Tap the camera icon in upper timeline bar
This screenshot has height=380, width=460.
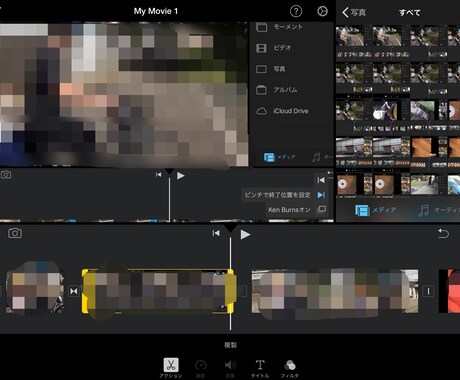pos(6,175)
